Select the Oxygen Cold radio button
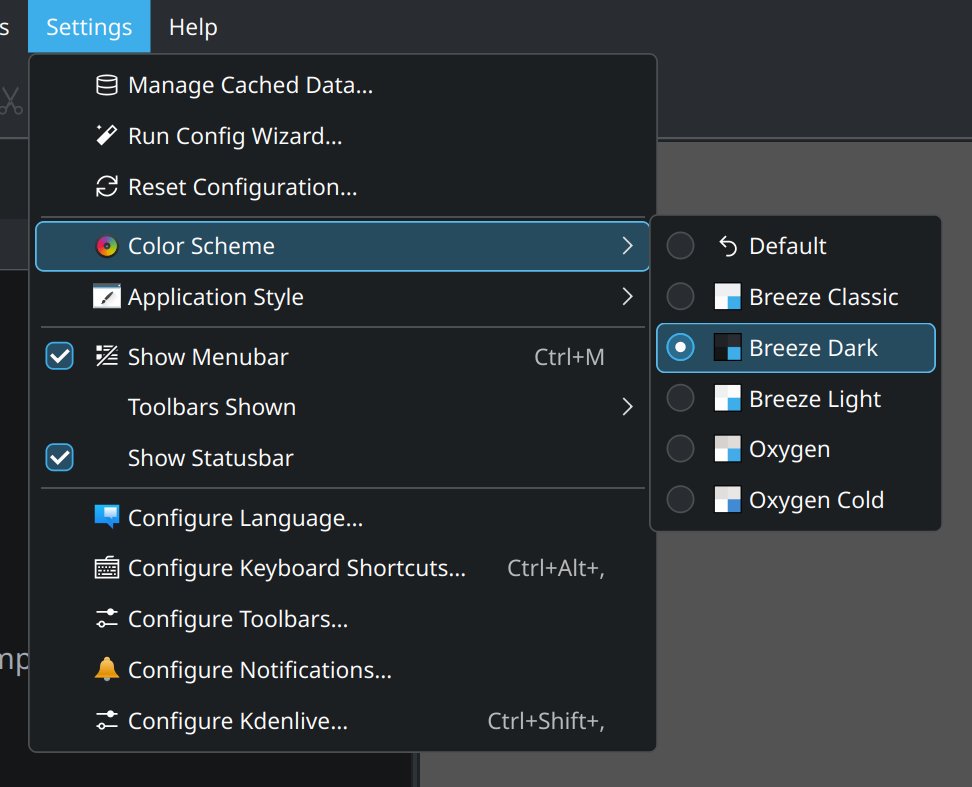Image resolution: width=972 pixels, height=787 pixels. coord(680,499)
